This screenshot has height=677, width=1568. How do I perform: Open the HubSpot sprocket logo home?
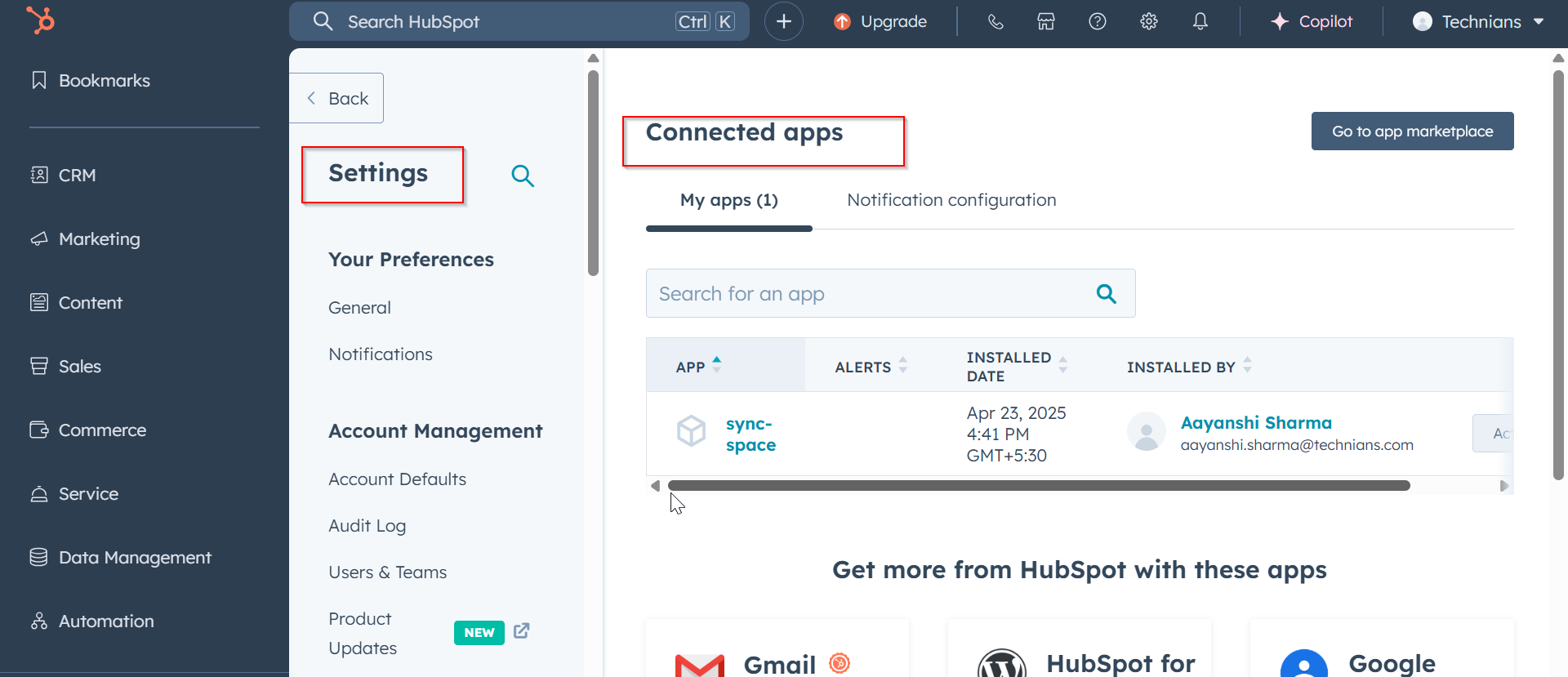click(41, 20)
